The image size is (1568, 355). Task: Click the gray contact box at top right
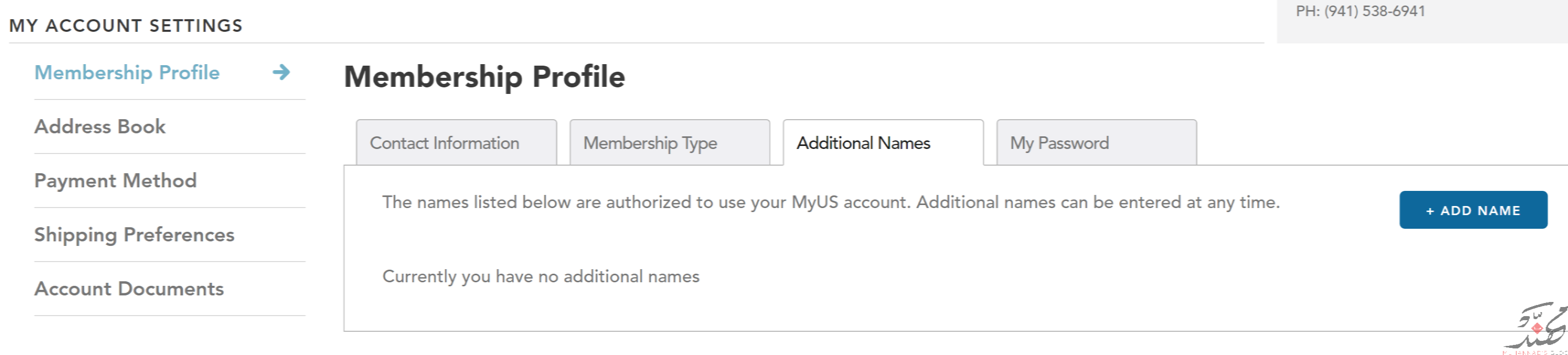point(1422,21)
